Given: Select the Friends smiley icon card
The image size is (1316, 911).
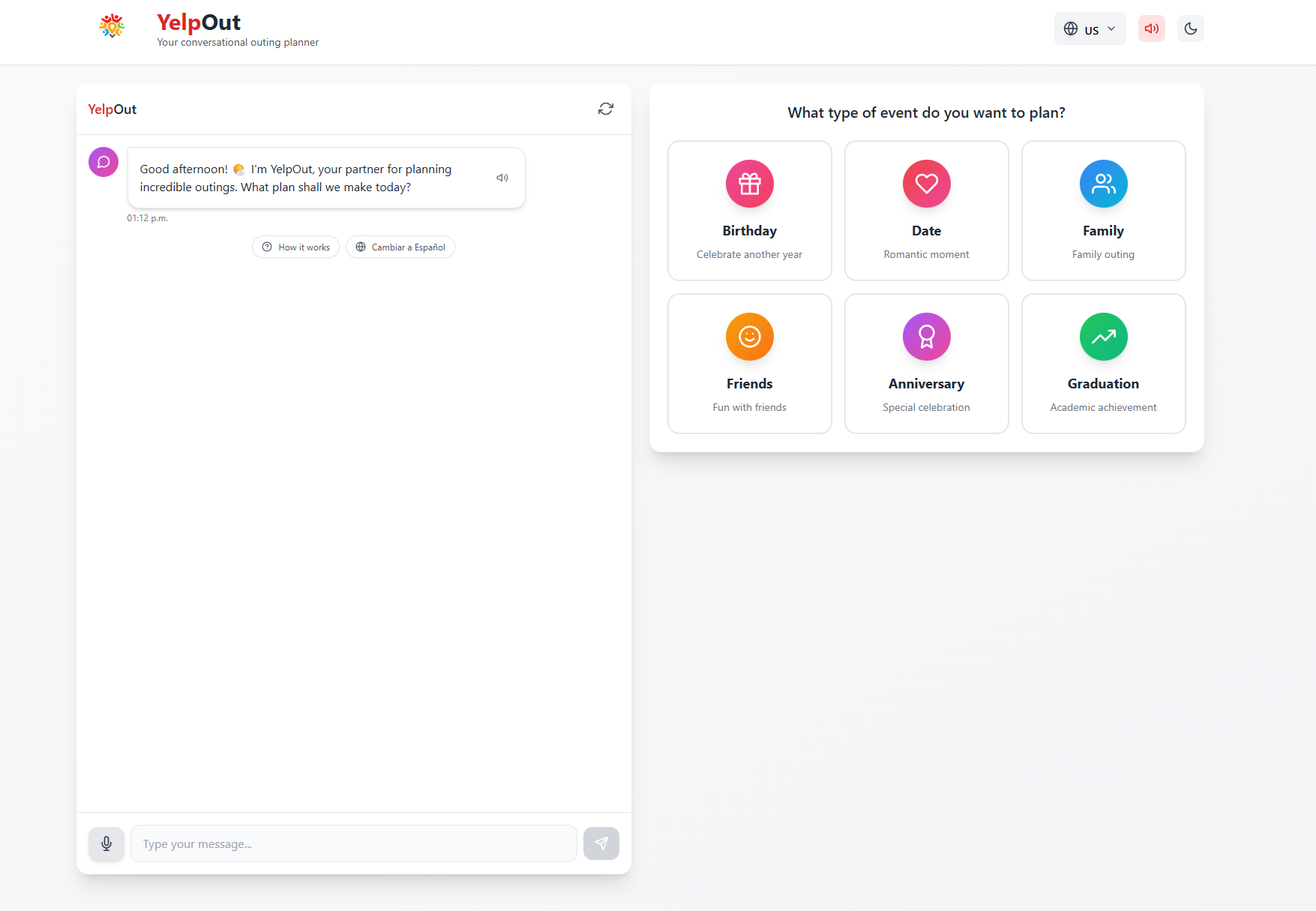Looking at the screenshot, I should (x=750, y=364).
